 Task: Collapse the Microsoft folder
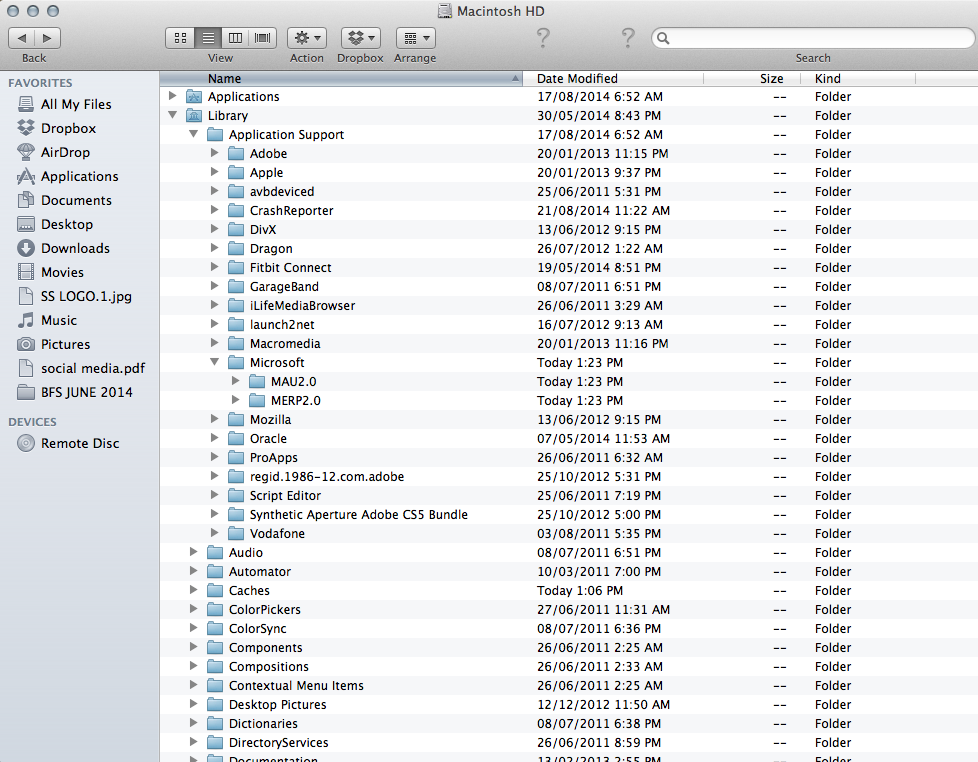(215, 362)
